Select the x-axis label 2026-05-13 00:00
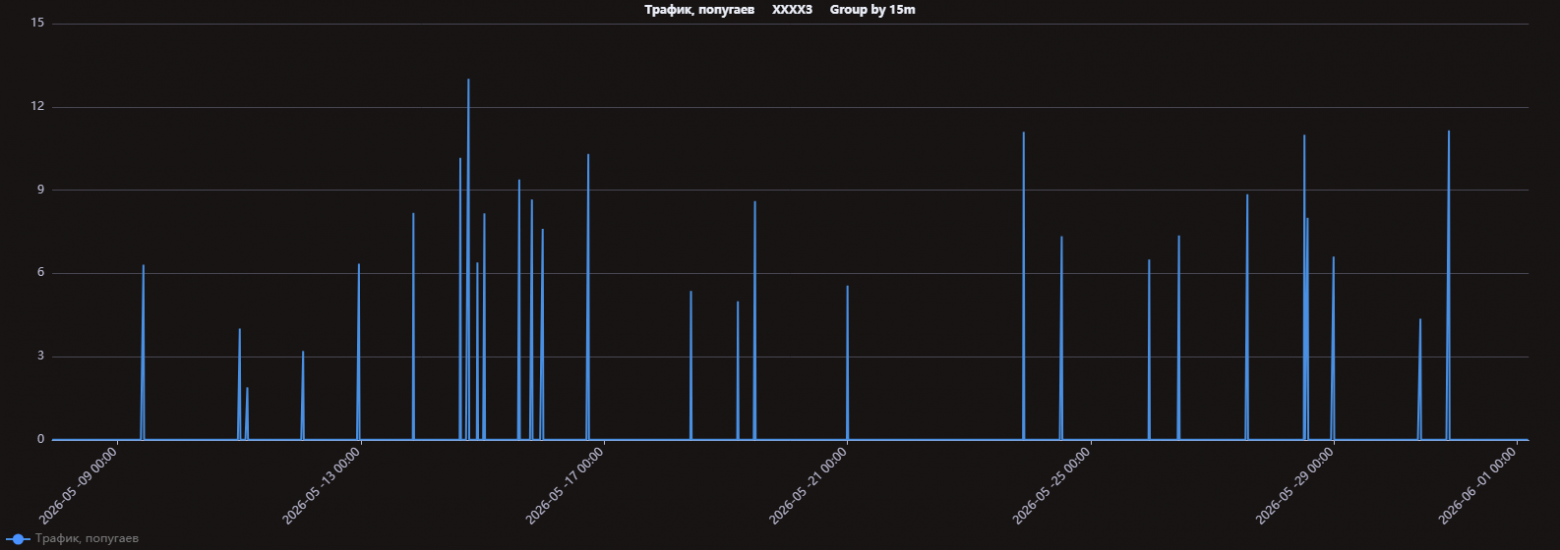The width and height of the screenshot is (1560, 550). pos(322,486)
